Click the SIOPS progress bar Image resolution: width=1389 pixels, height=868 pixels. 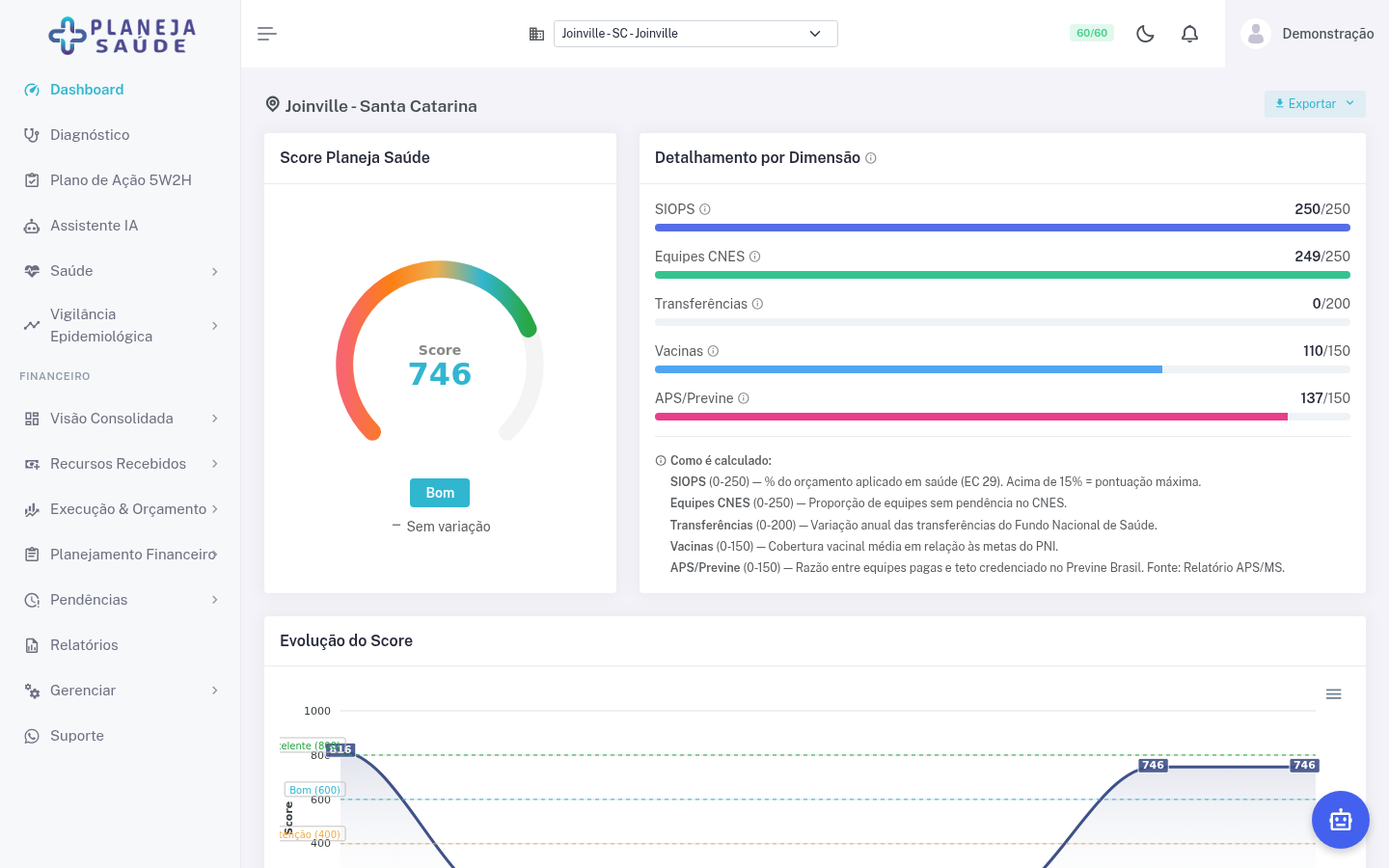[x=1002, y=228]
